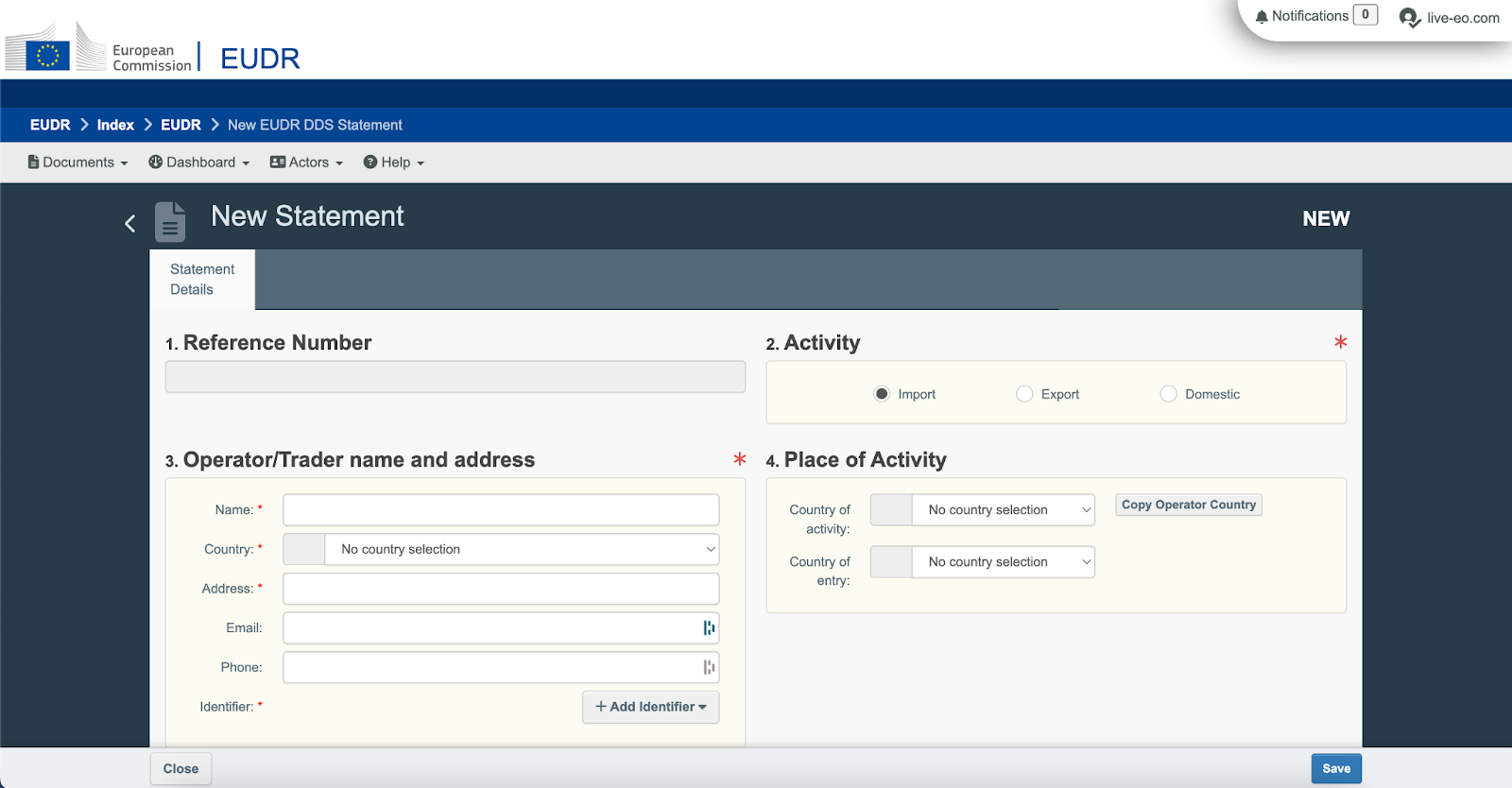Click into the Email input field
The image size is (1512, 788).
point(501,628)
